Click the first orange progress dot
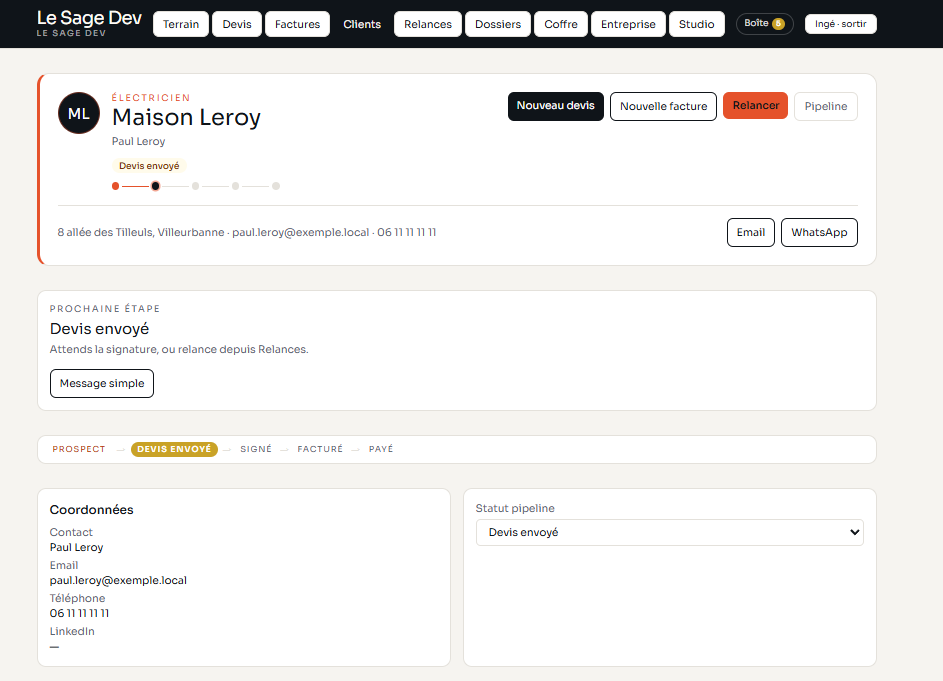 (x=115, y=186)
